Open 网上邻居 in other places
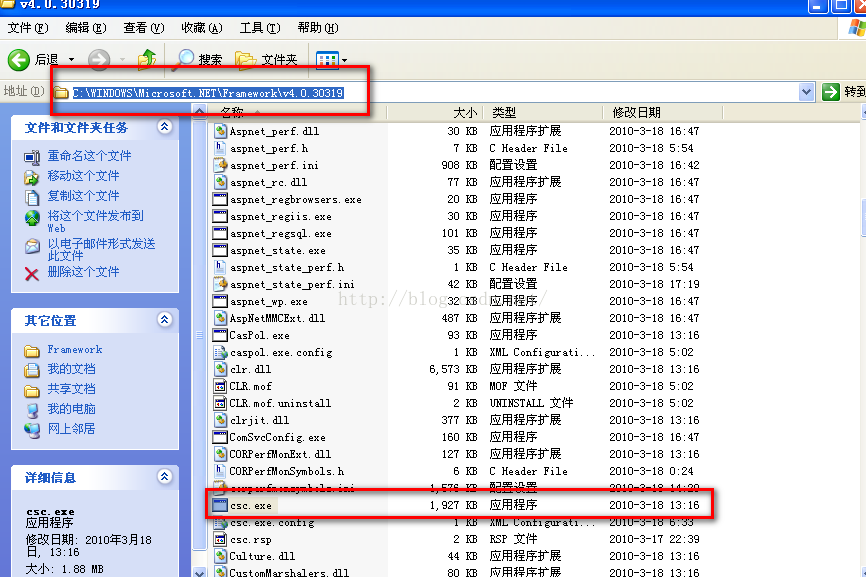The height and width of the screenshot is (577, 866). click(x=71, y=428)
